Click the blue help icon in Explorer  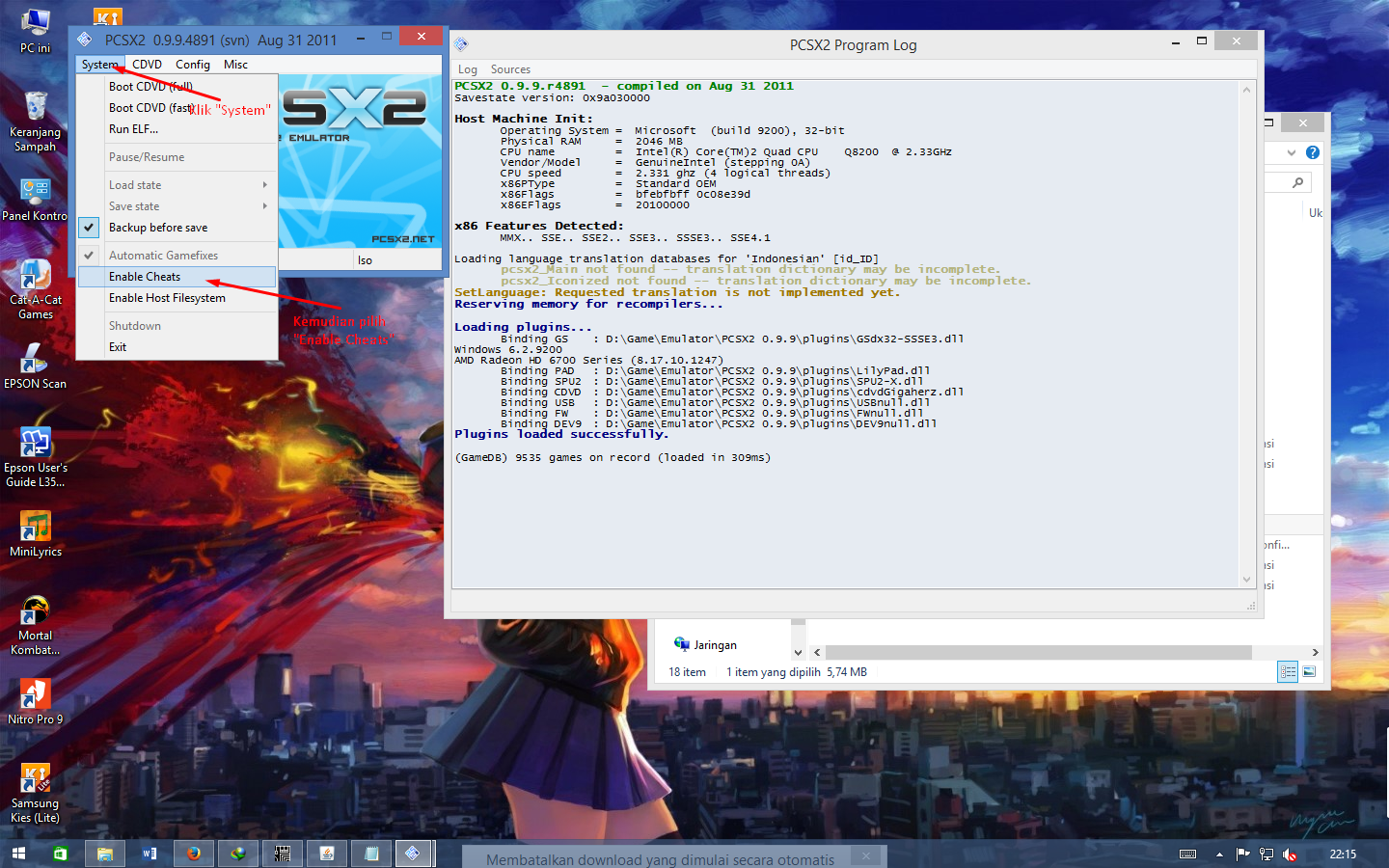tap(1312, 152)
